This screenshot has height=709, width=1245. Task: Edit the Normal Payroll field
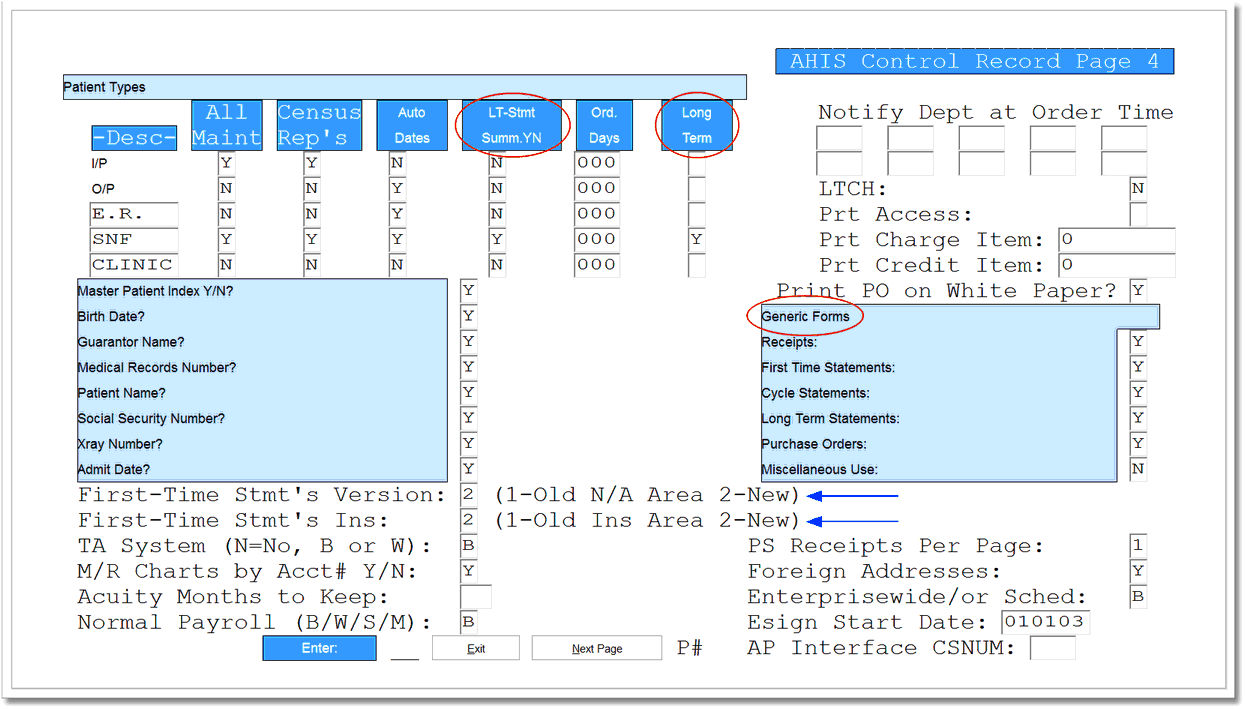tap(468, 622)
